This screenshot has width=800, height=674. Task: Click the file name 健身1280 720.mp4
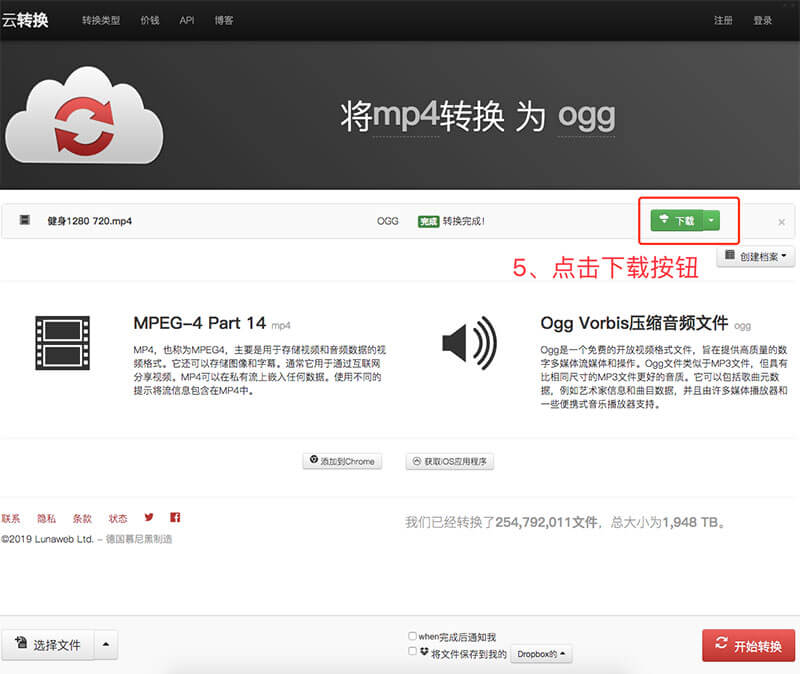point(89,221)
